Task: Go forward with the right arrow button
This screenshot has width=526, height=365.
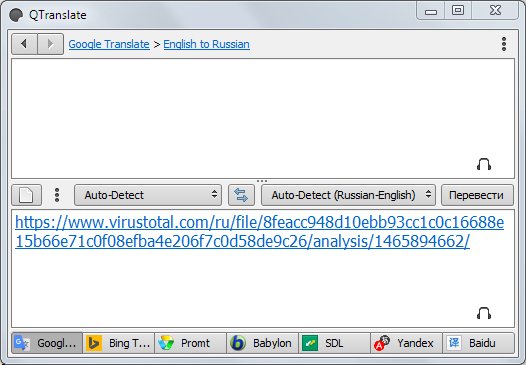Action: click(50, 44)
